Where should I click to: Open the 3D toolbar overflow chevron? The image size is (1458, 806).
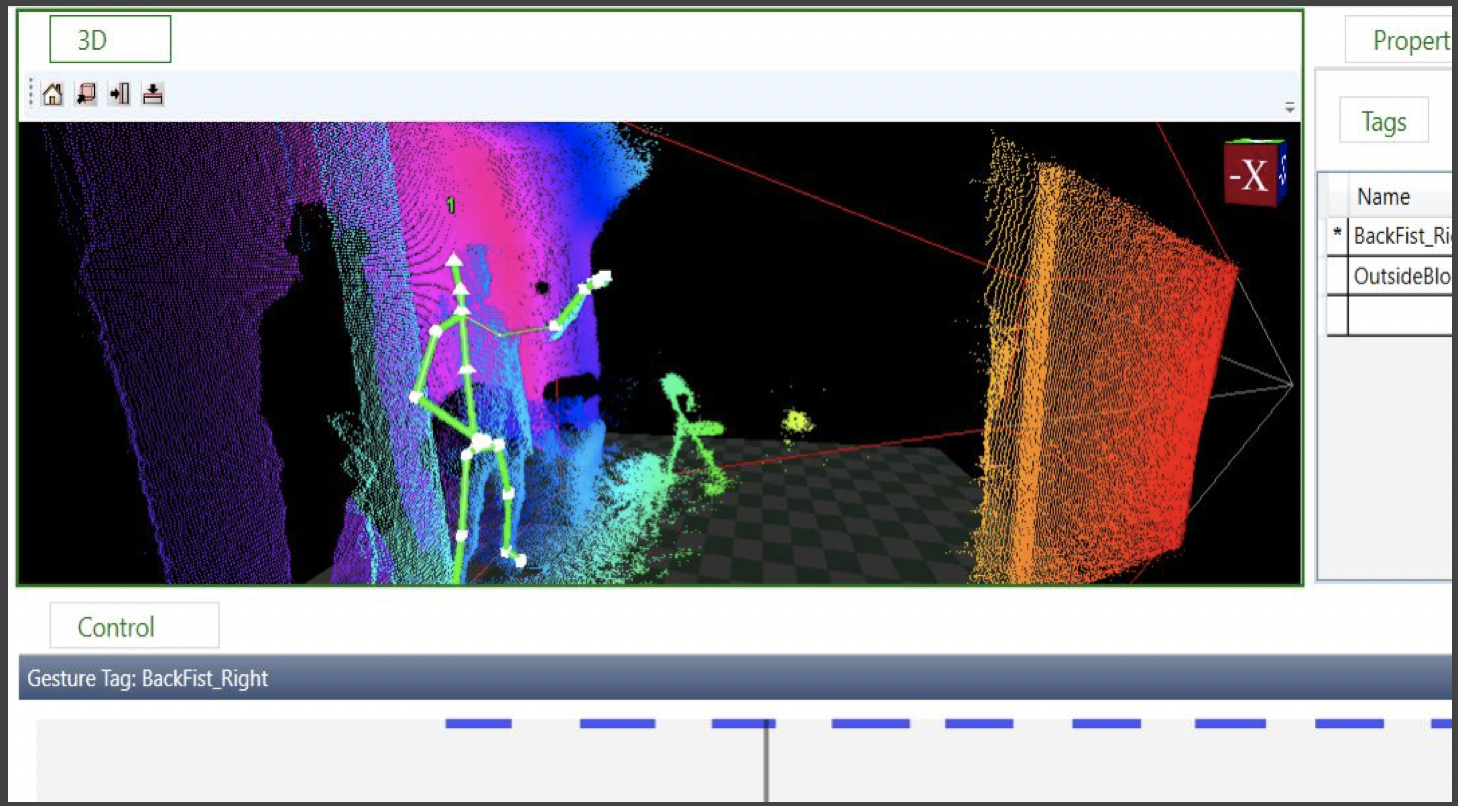1289,105
